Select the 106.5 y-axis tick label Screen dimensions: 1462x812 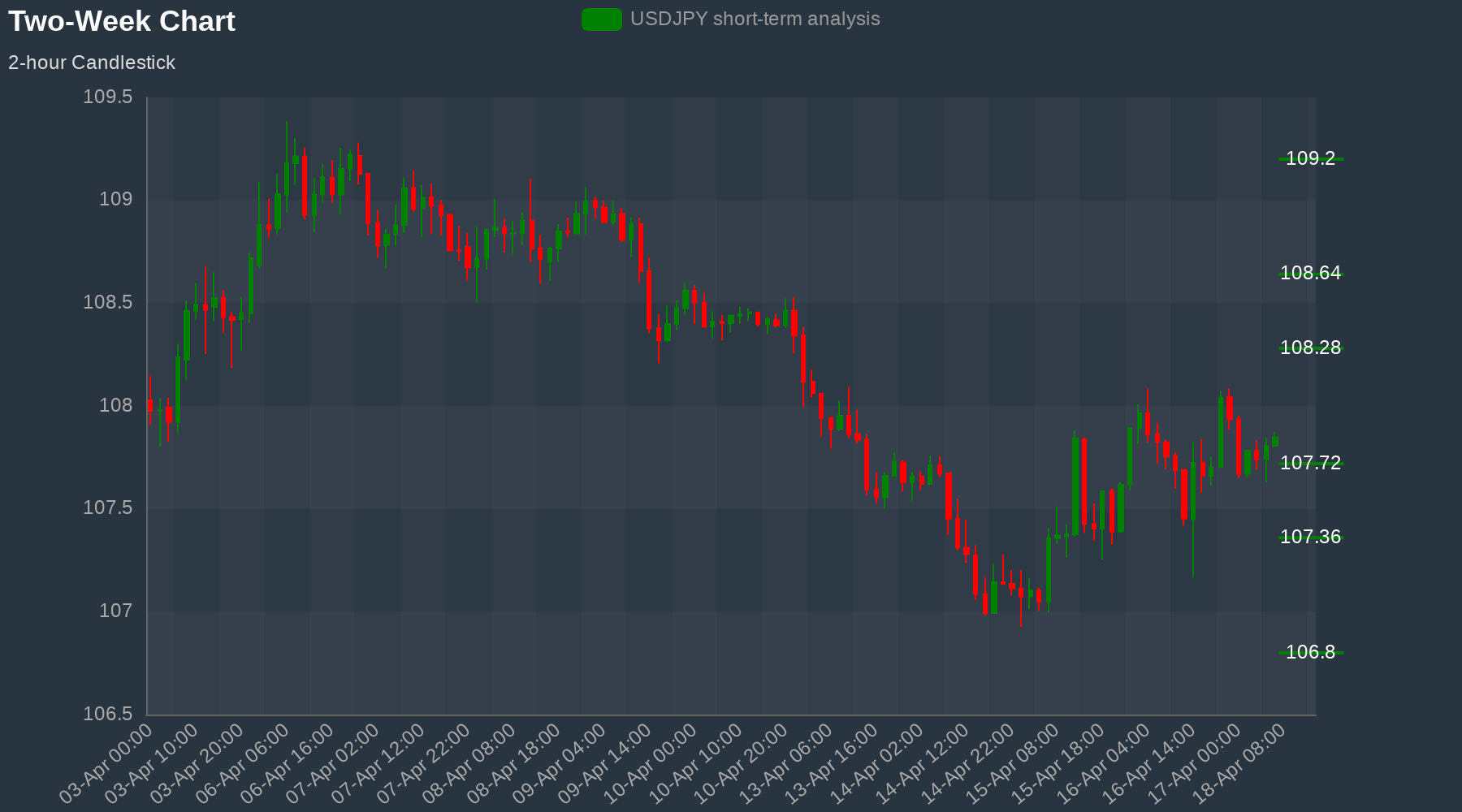(x=107, y=714)
